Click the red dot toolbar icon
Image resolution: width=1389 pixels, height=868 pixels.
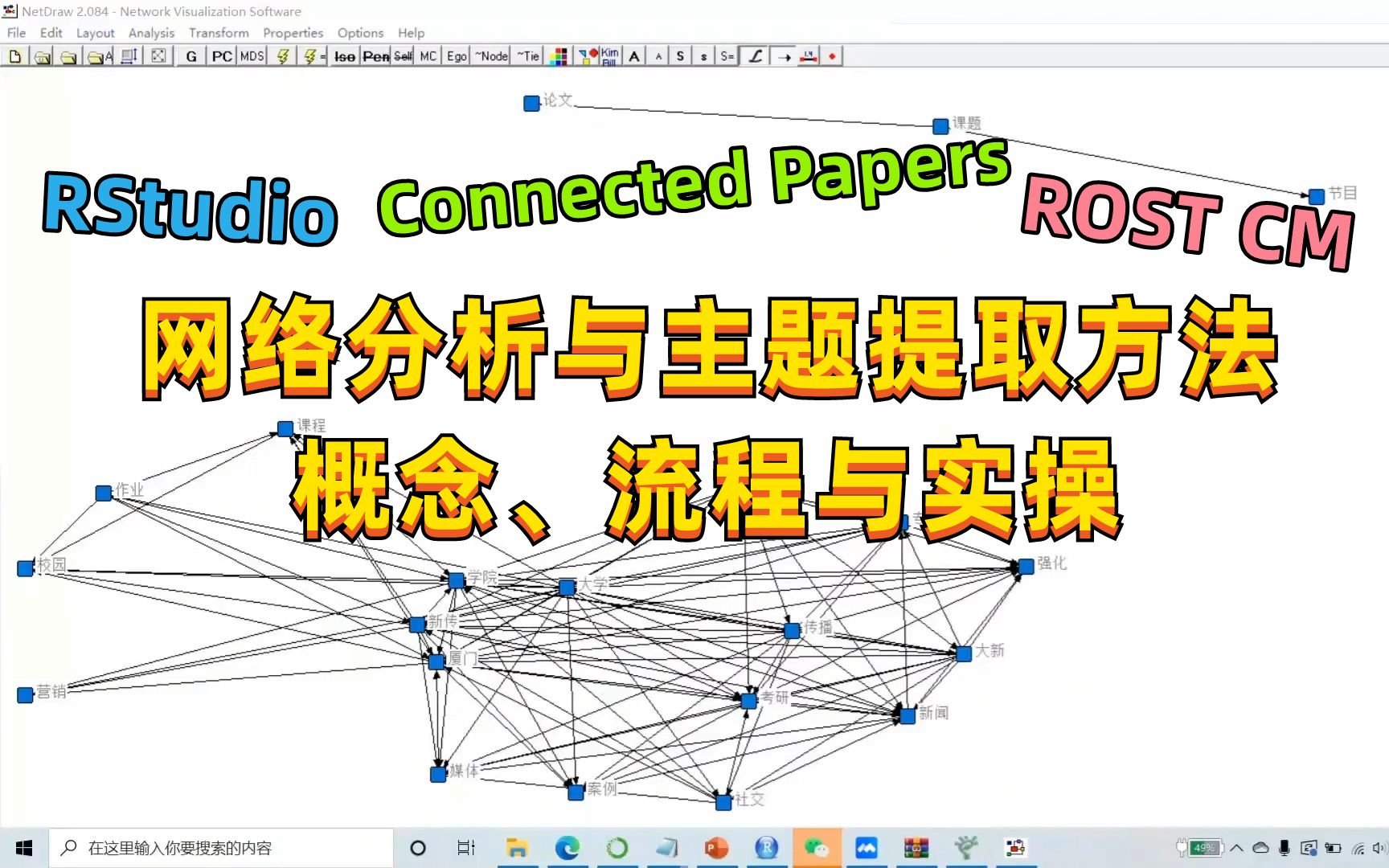pos(832,56)
